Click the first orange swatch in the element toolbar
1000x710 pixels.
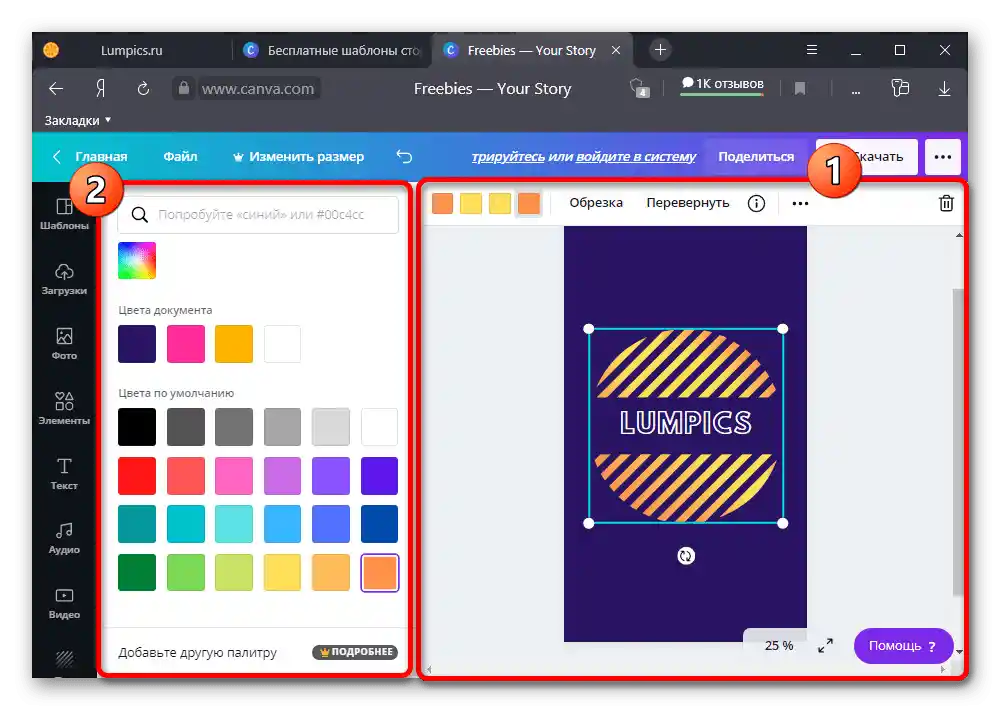(442, 203)
